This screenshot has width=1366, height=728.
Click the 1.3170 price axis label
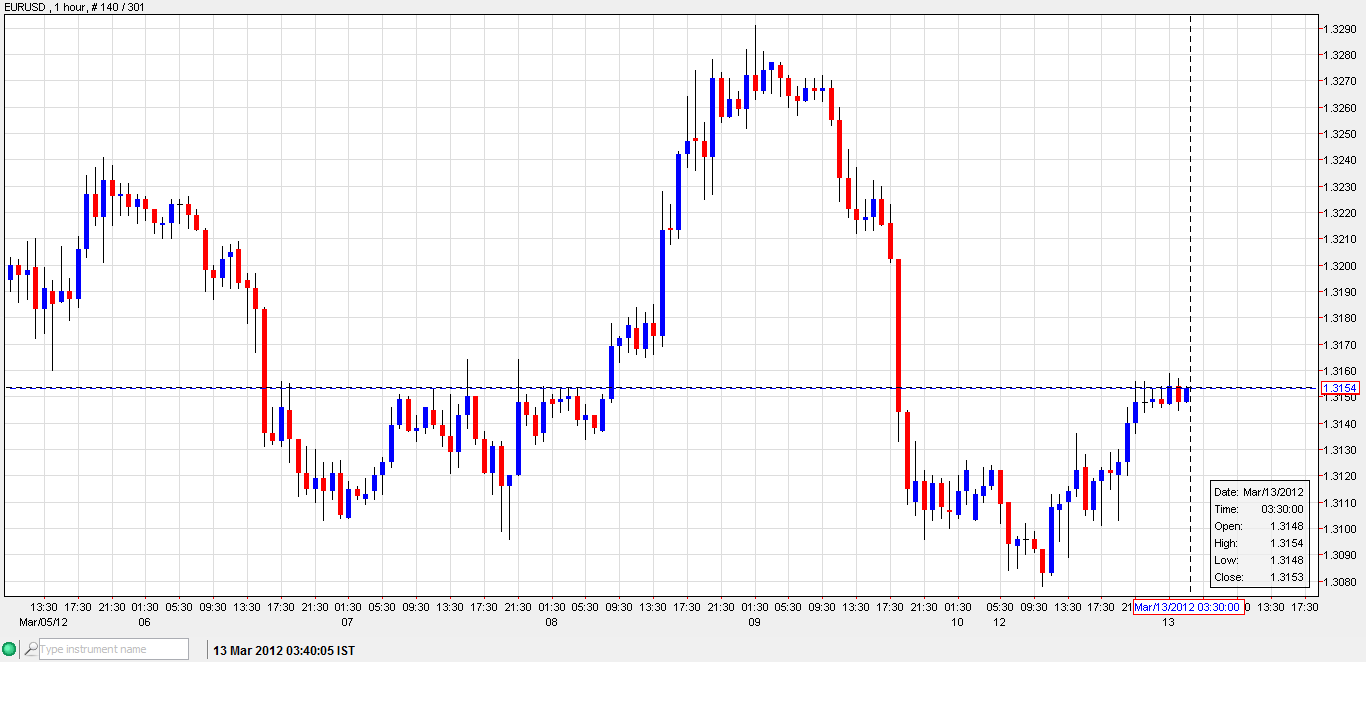[x=1341, y=345]
